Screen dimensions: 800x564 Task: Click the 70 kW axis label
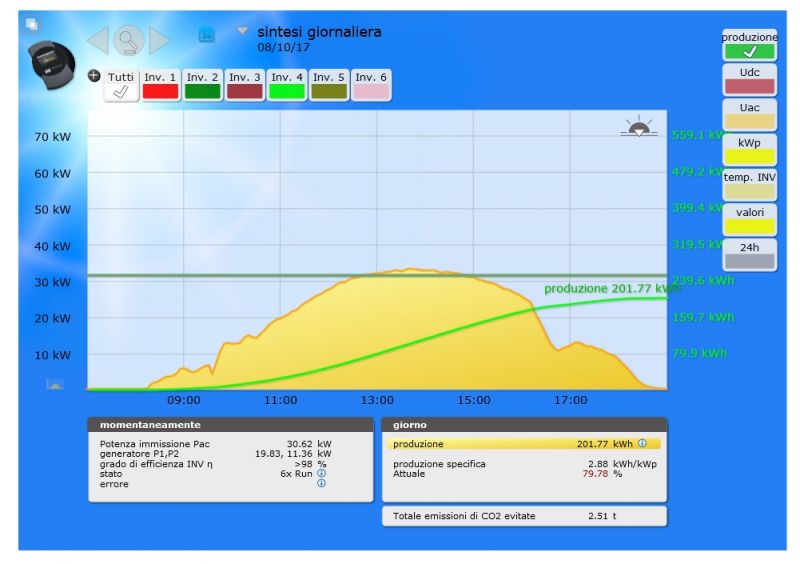[x=53, y=137]
